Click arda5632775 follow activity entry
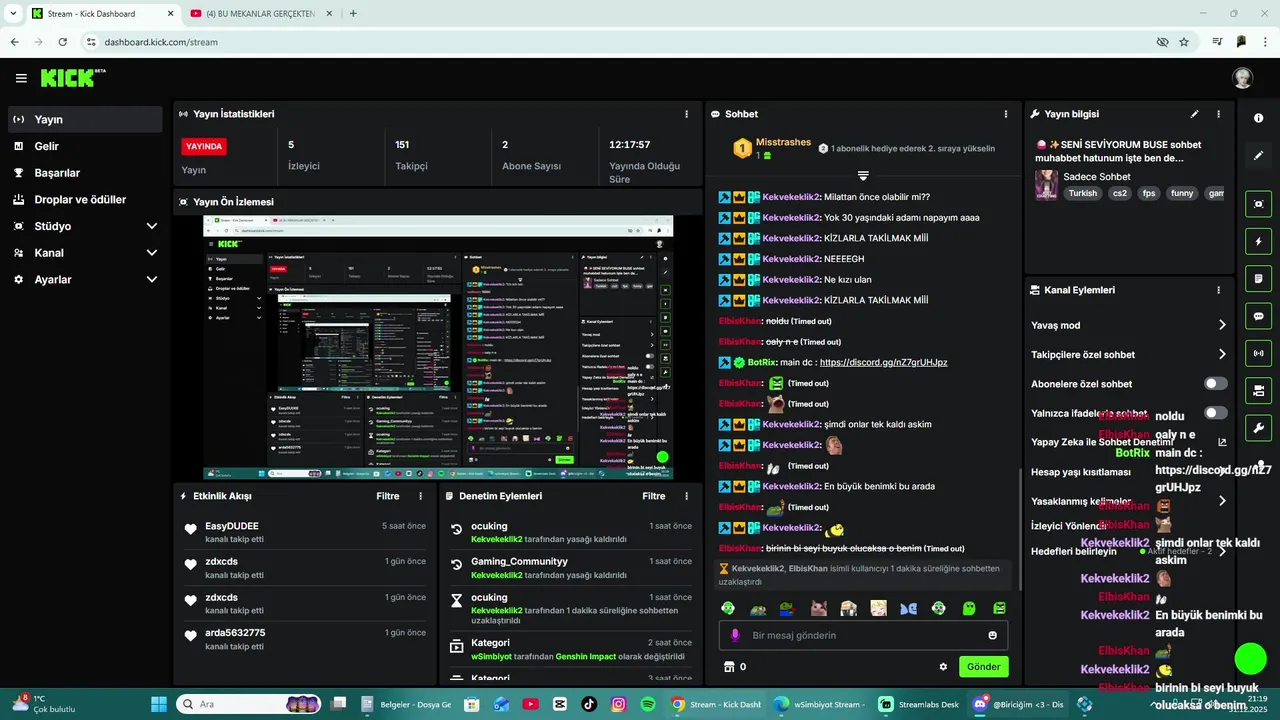Viewport: 1280px width, 720px height. click(305, 639)
